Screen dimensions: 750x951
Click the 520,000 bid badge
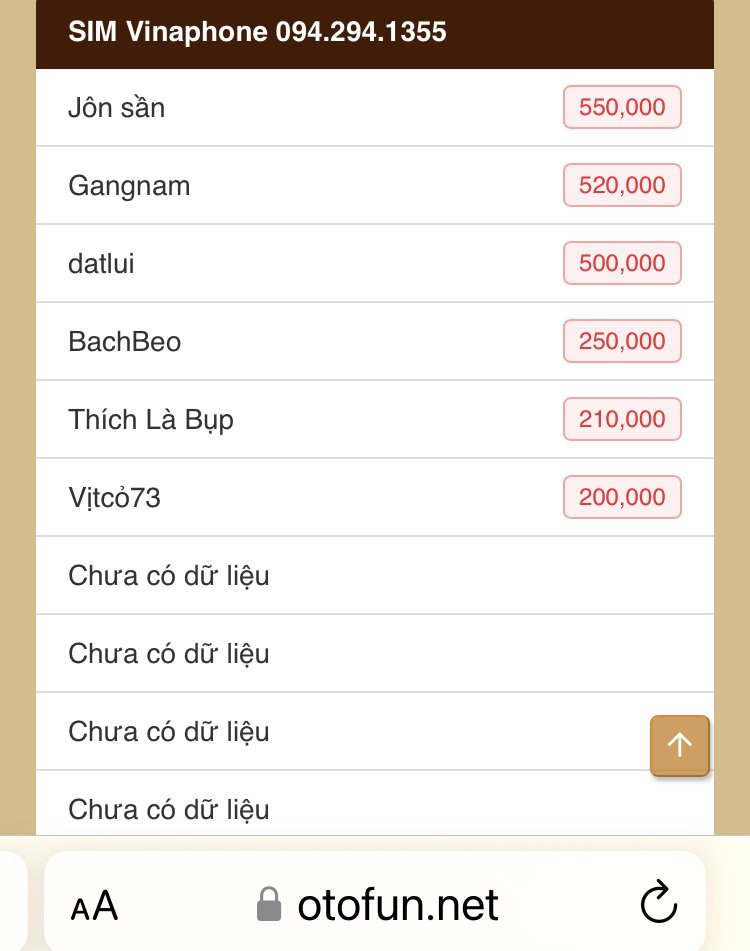pyautogui.click(x=622, y=185)
